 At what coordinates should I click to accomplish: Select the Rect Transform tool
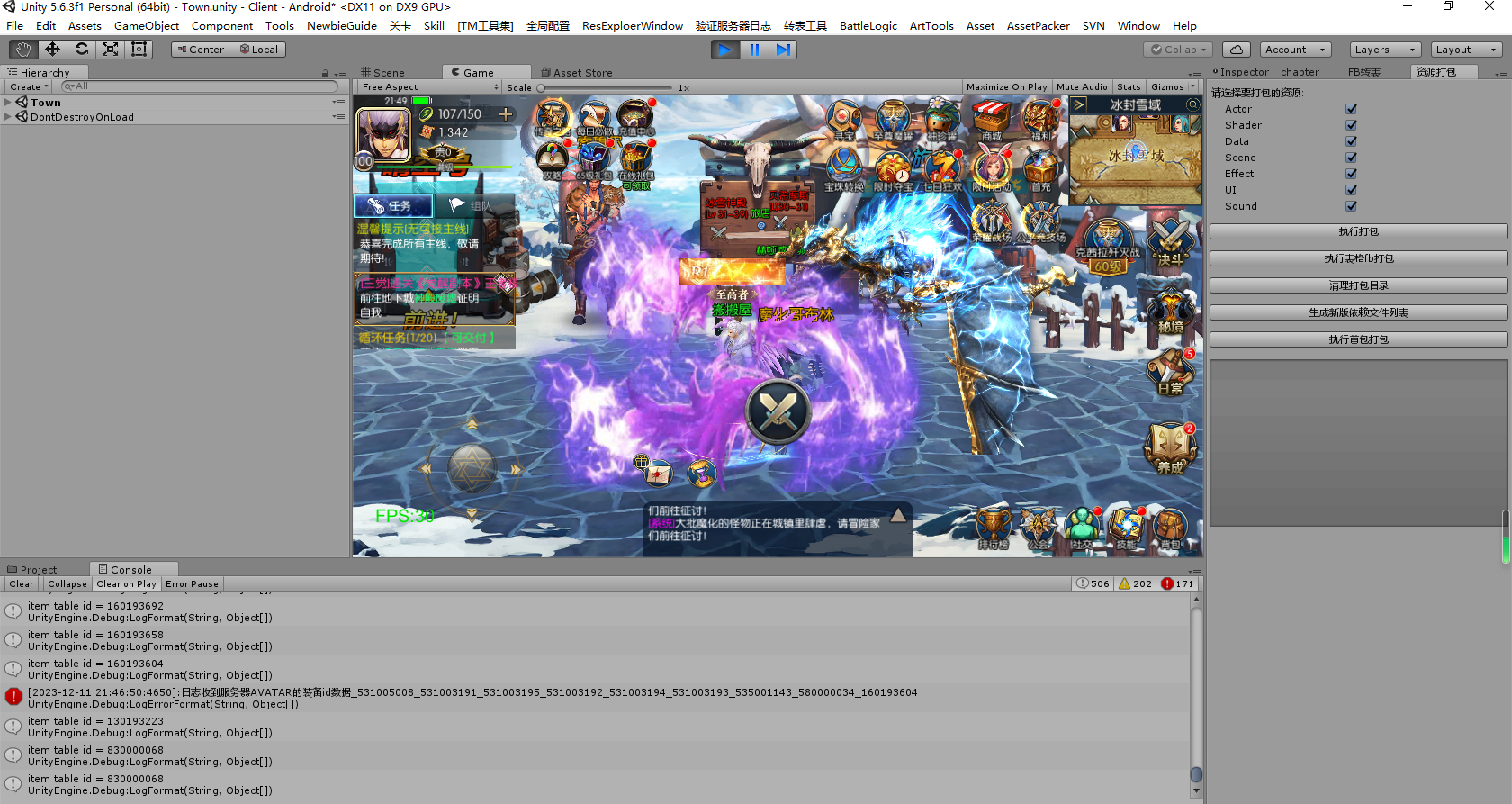tap(139, 50)
